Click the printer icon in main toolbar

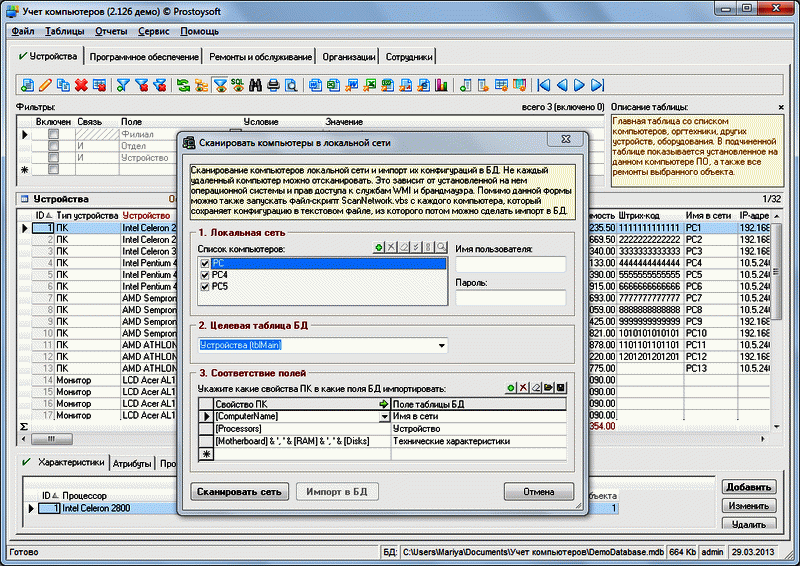272,85
